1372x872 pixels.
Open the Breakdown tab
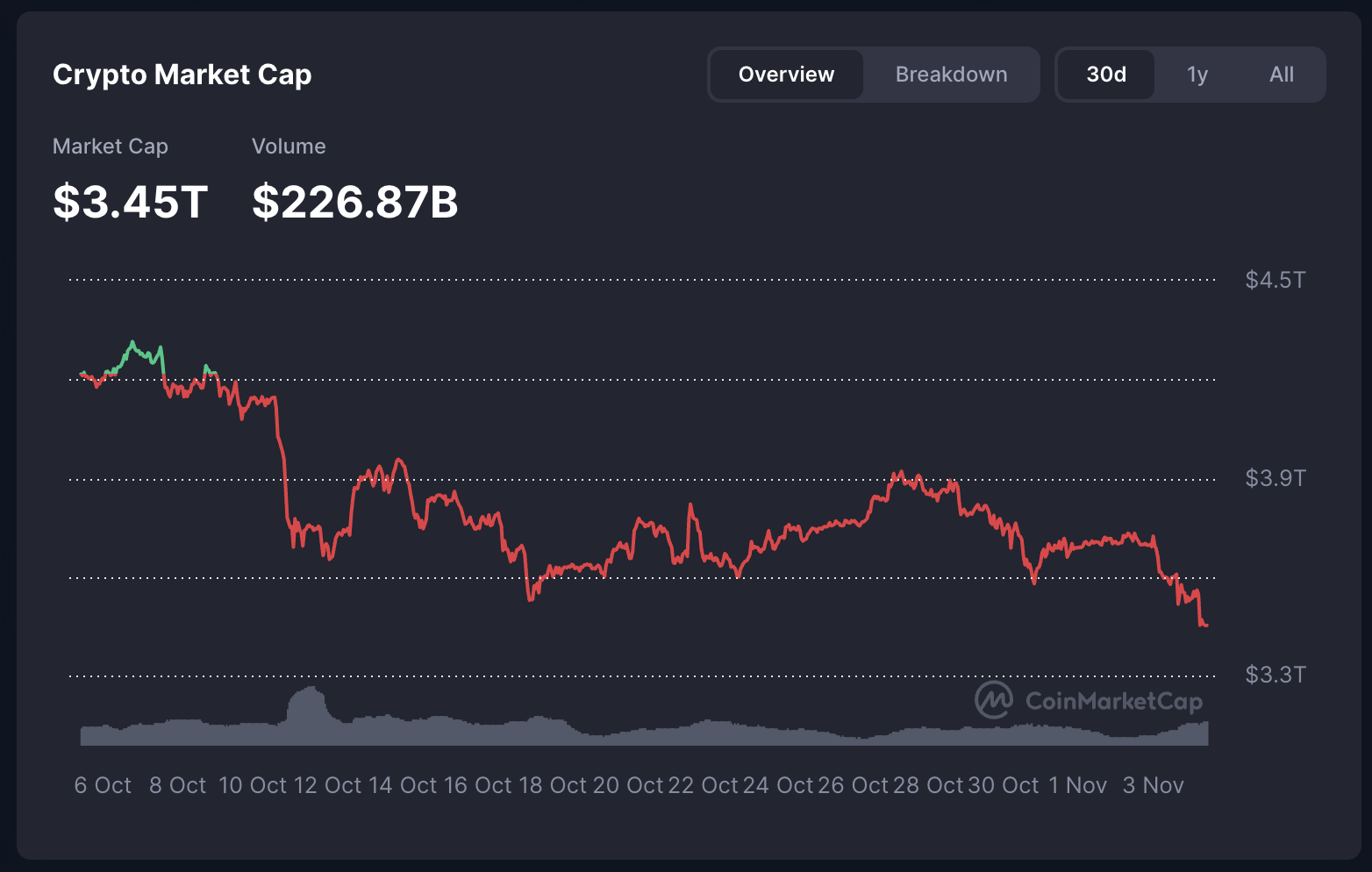(951, 75)
